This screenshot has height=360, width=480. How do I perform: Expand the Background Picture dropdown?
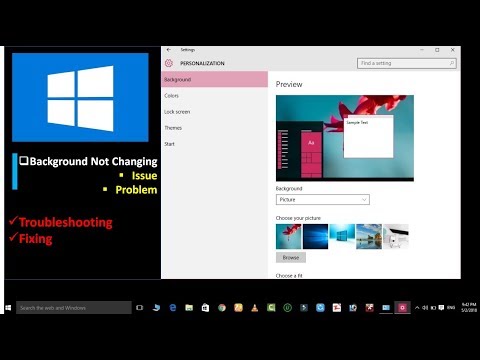[x=323, y=200]
